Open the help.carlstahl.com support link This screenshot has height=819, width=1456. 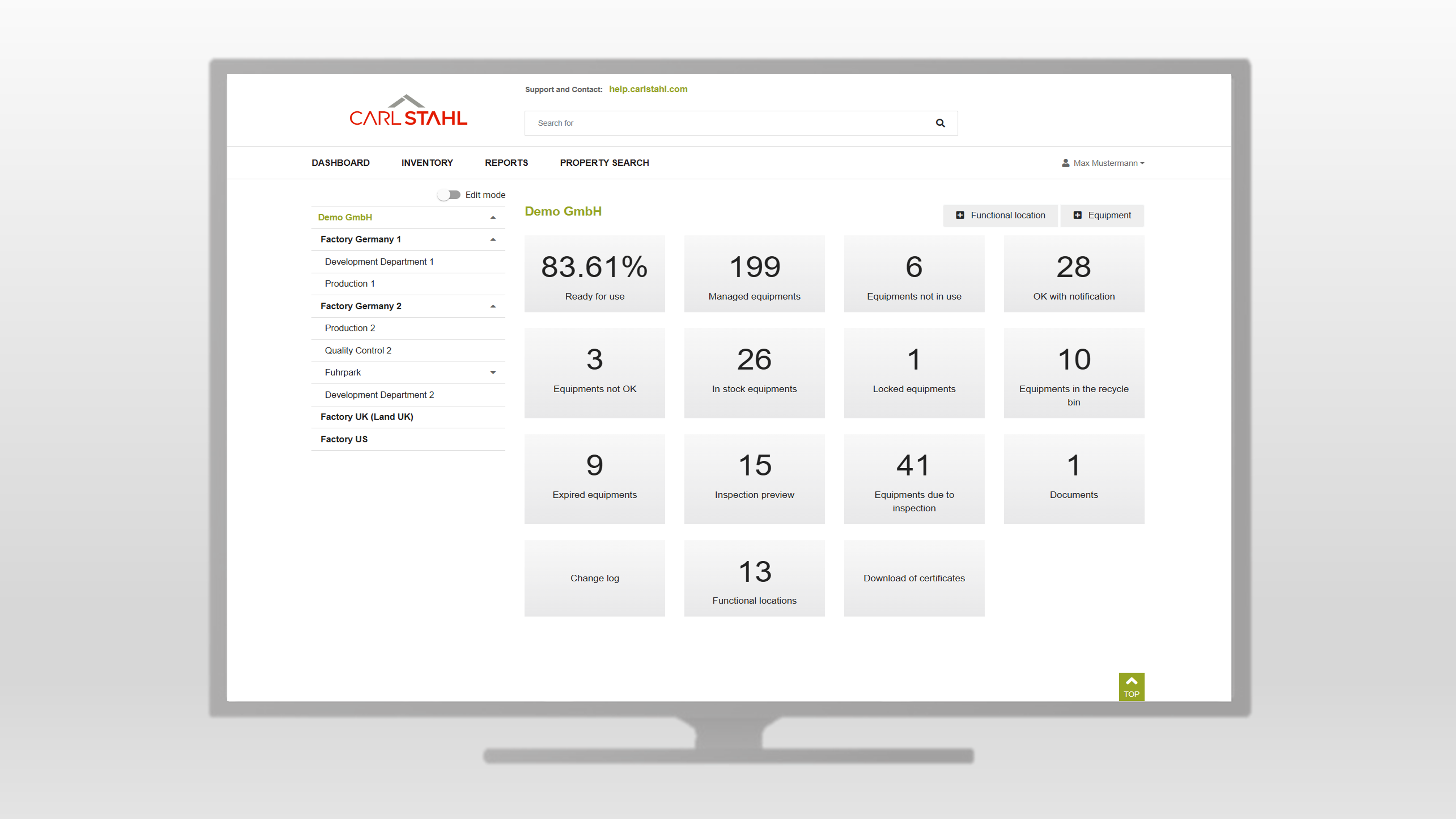[648, 89]
